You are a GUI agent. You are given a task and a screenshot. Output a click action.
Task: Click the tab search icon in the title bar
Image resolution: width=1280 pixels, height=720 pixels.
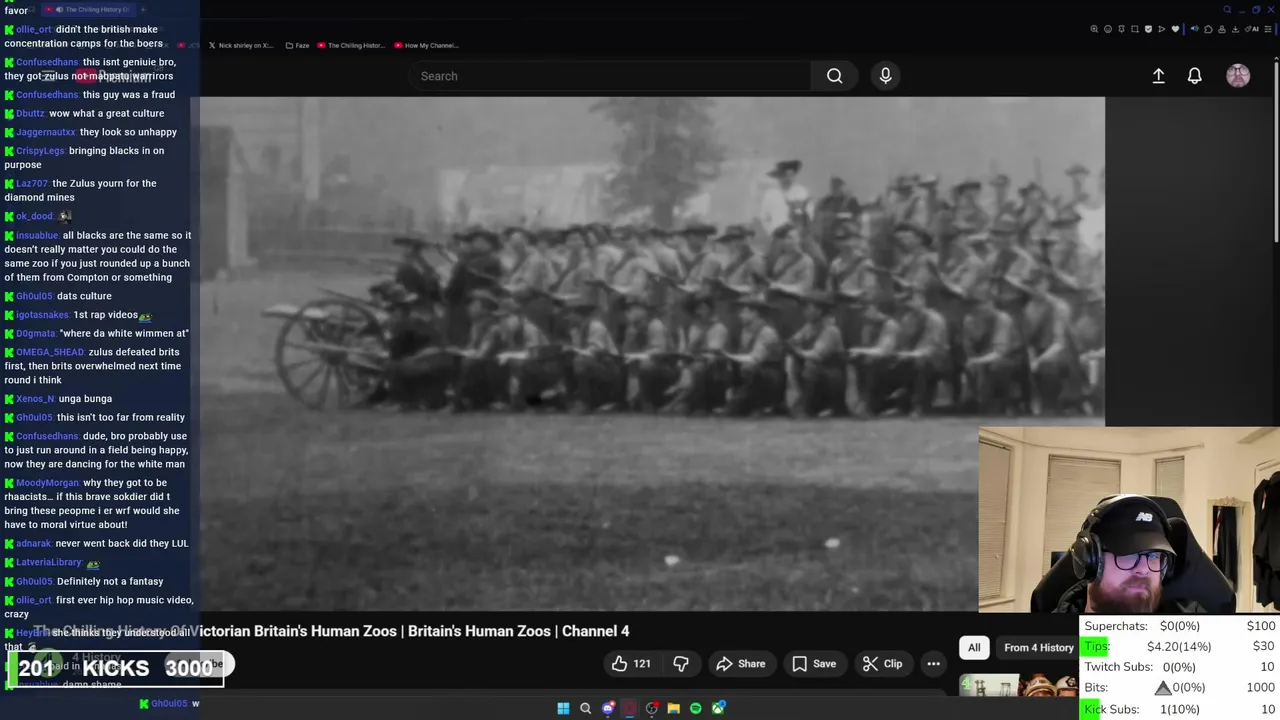coord(1227,10)
